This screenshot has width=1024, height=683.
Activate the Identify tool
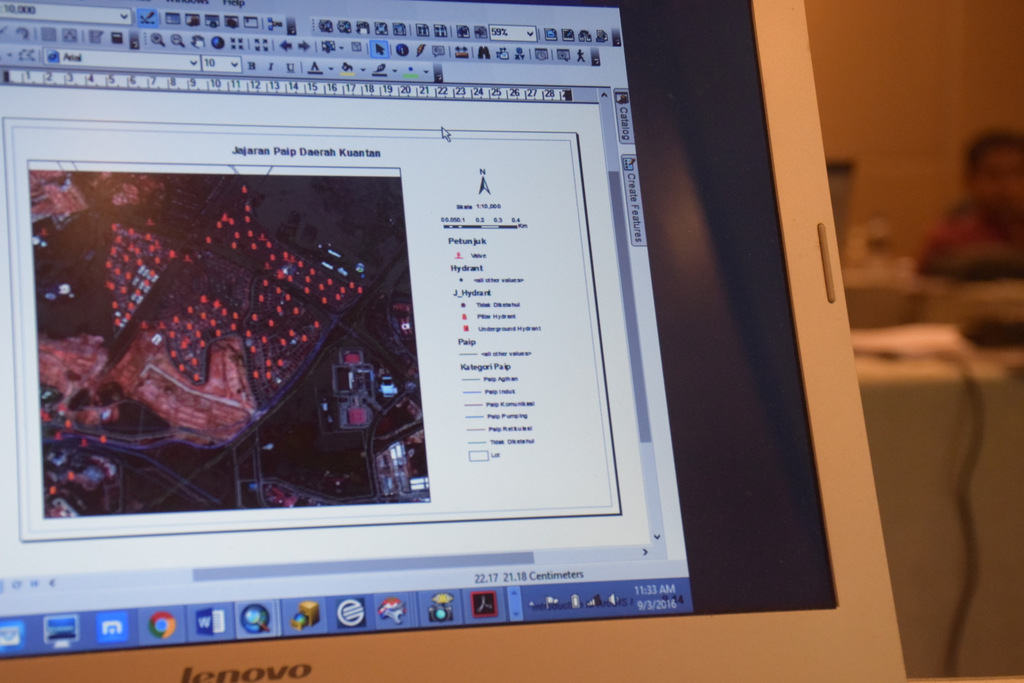click(x=402, y=50)
